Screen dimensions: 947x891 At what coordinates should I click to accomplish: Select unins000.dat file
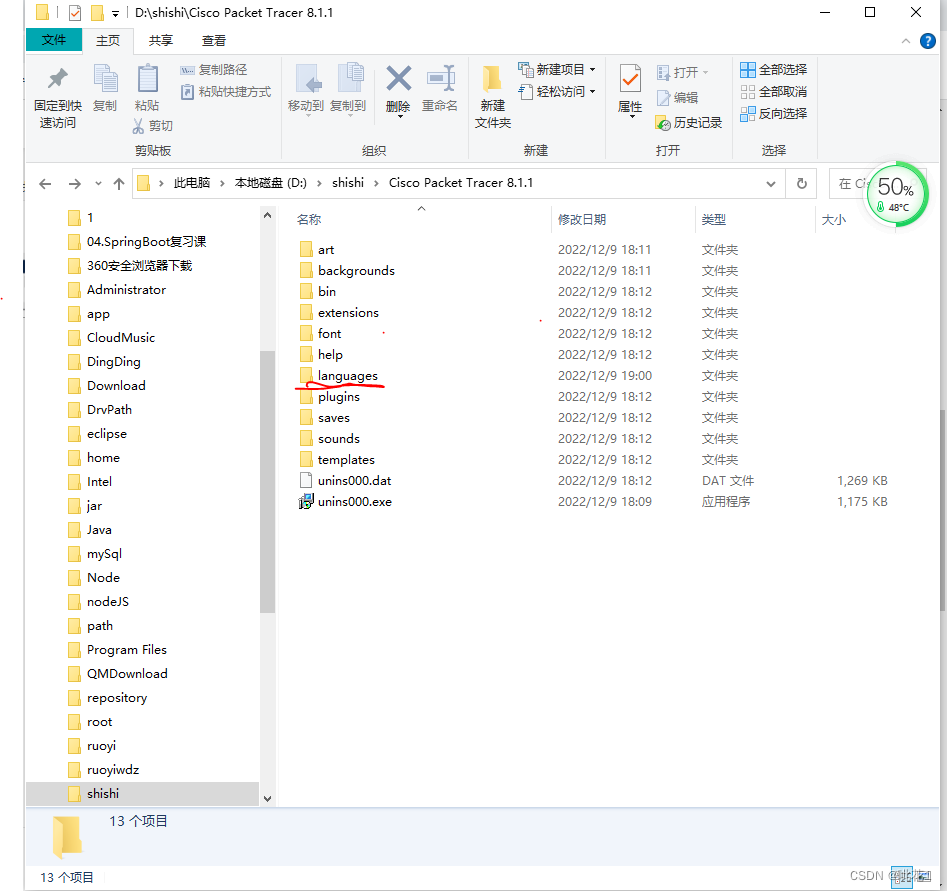click(x=354, y=481)
